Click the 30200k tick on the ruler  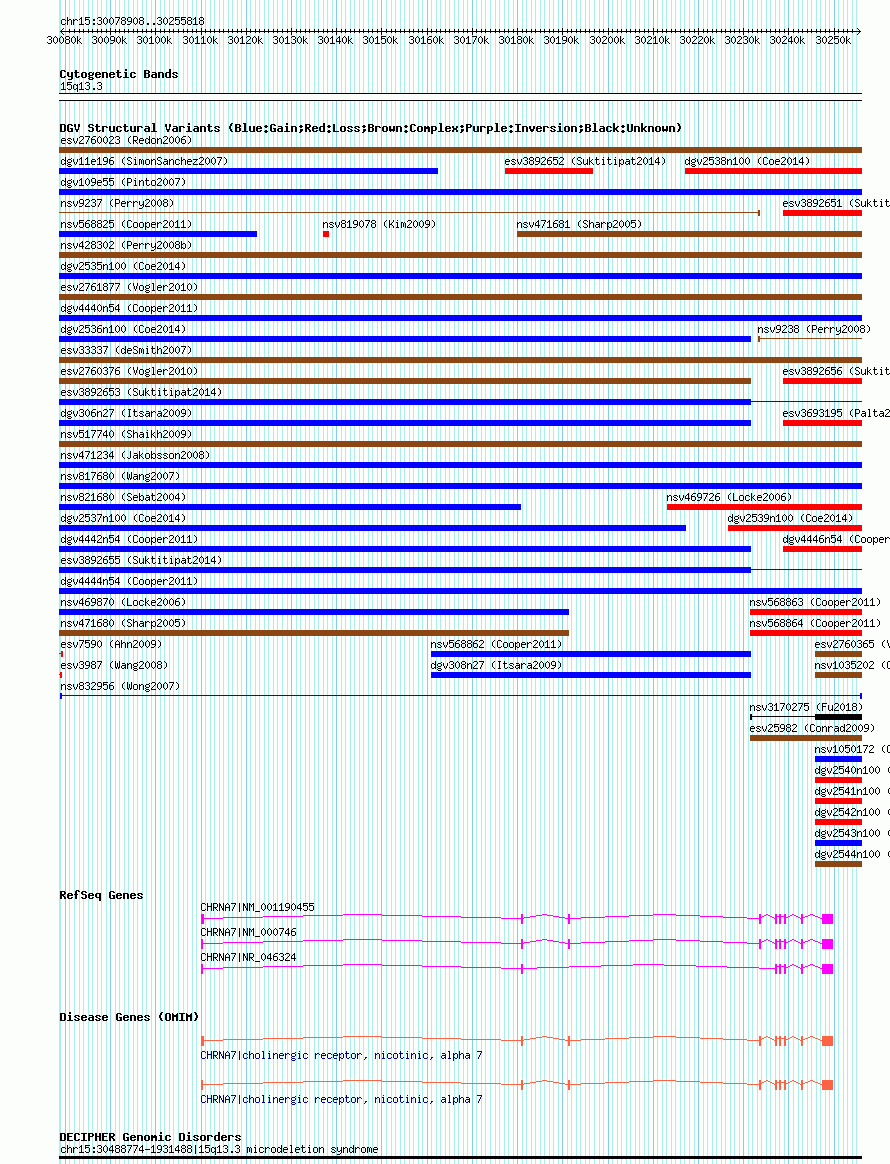(x=607, y=40)
